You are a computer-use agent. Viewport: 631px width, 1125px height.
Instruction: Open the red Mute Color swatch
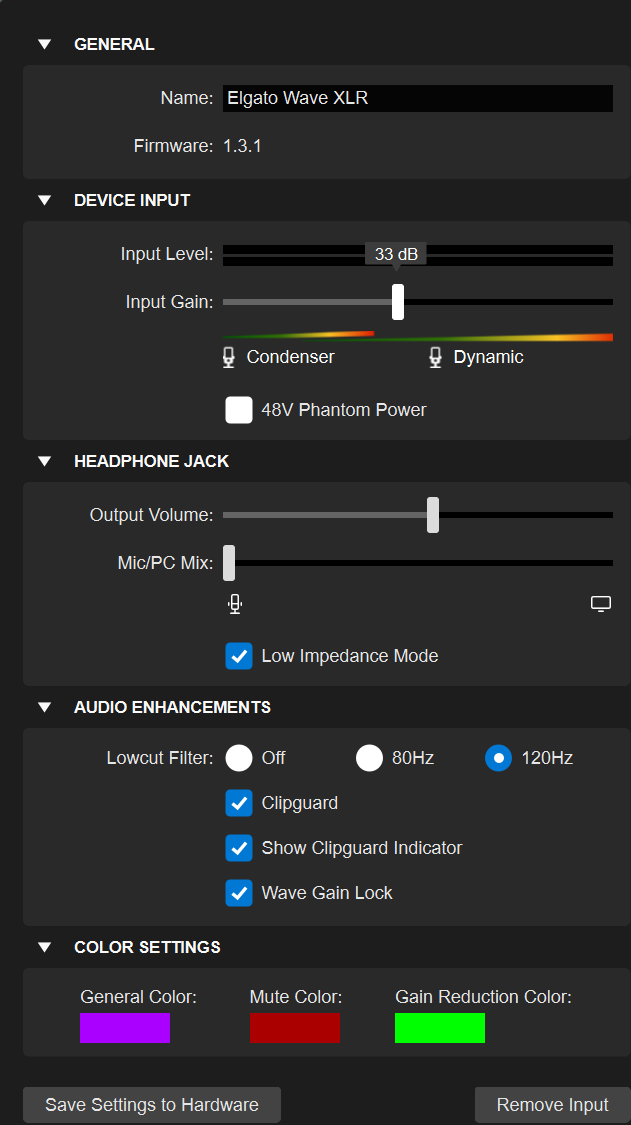(x=294, y=1027)
